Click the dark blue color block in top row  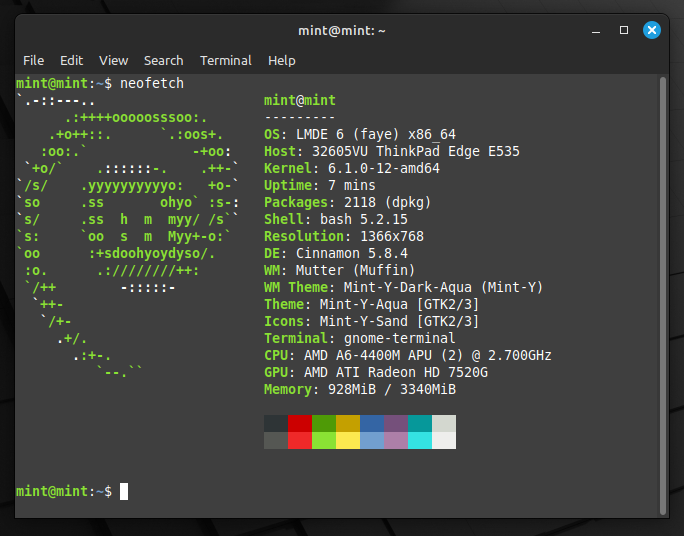[x=372, y=423]
